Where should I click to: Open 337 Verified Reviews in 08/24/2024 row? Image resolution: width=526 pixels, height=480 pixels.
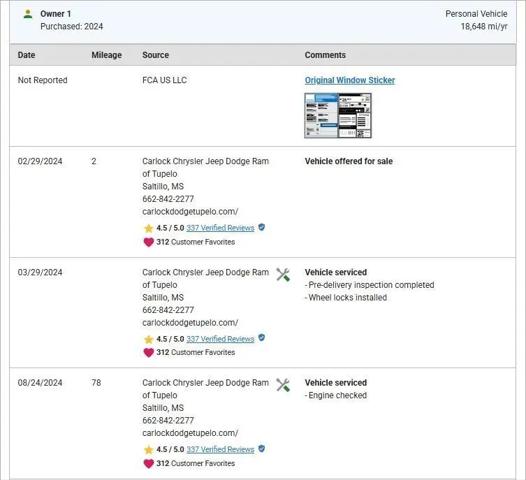(220, 449)
